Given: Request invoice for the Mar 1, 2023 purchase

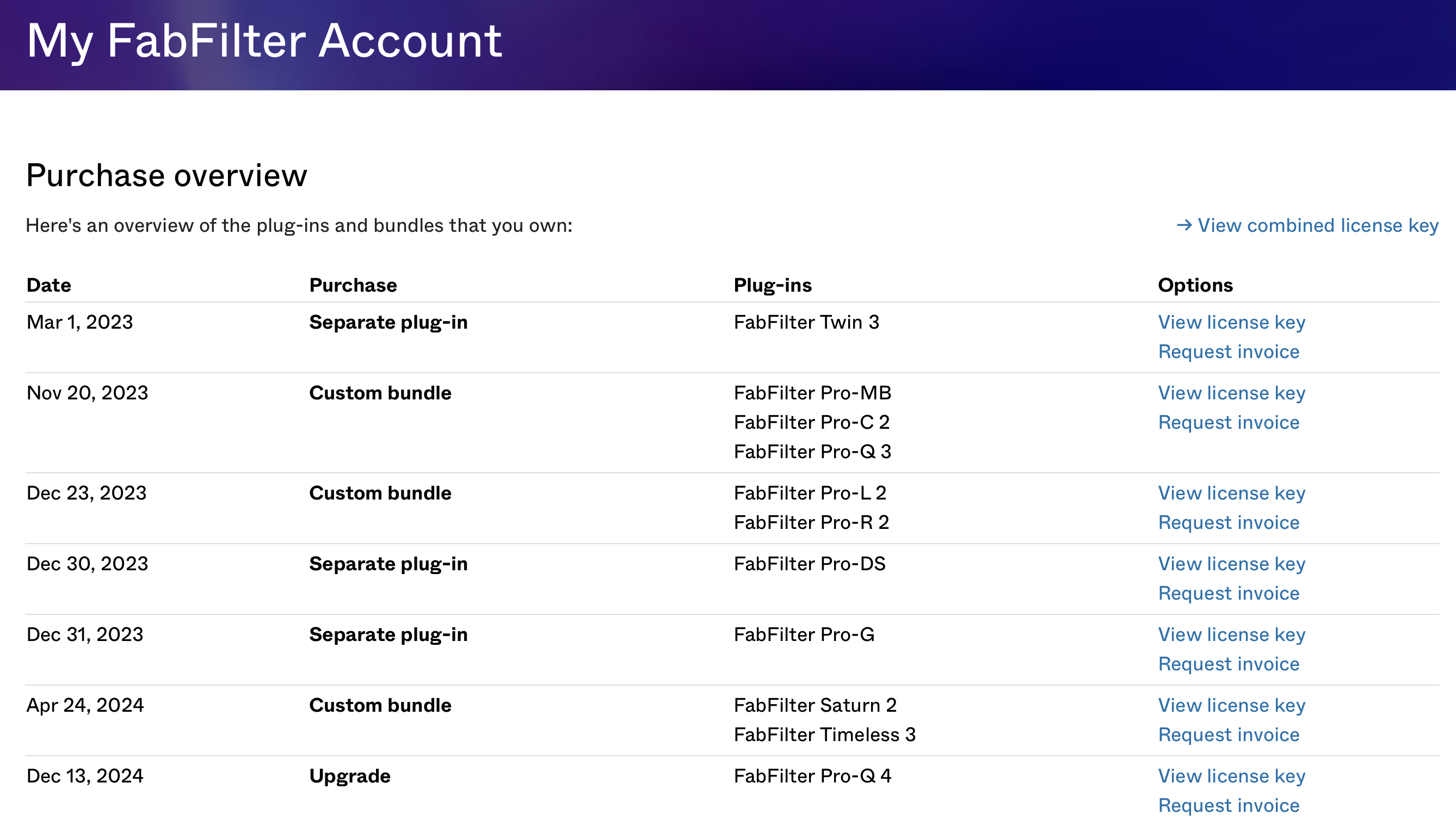Looking at the screenshot, I should click(1228, 352).
